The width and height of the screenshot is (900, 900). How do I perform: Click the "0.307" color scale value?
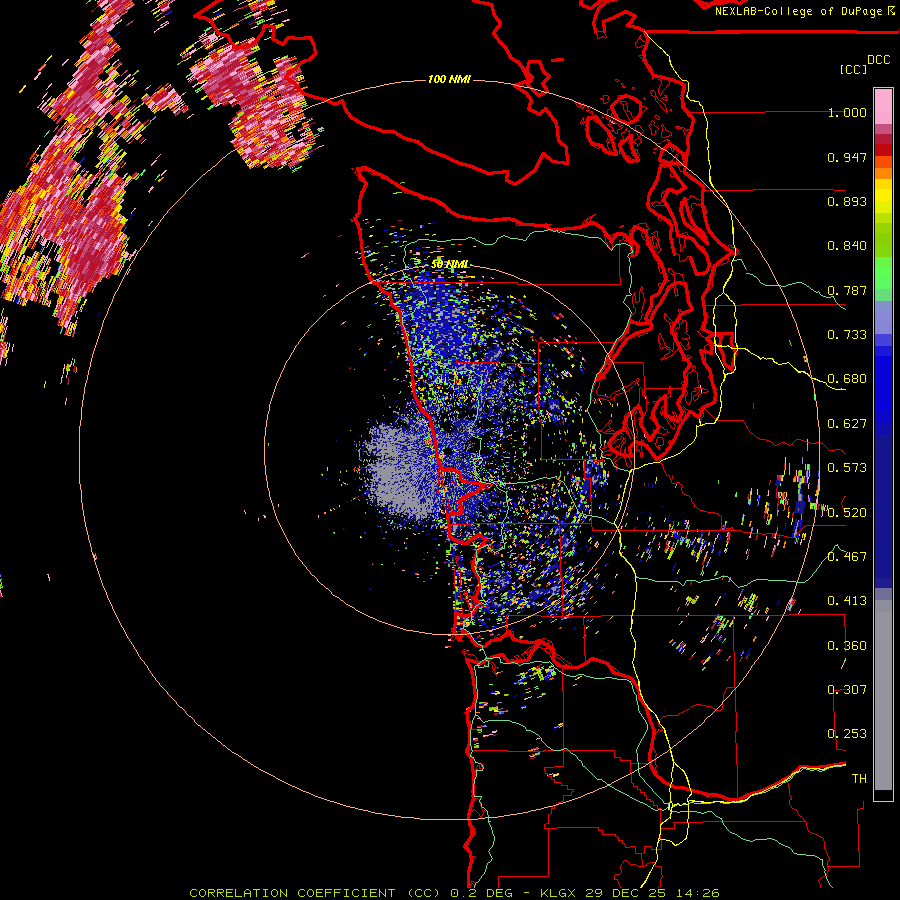pyautogui.click(x=847, y=690)
